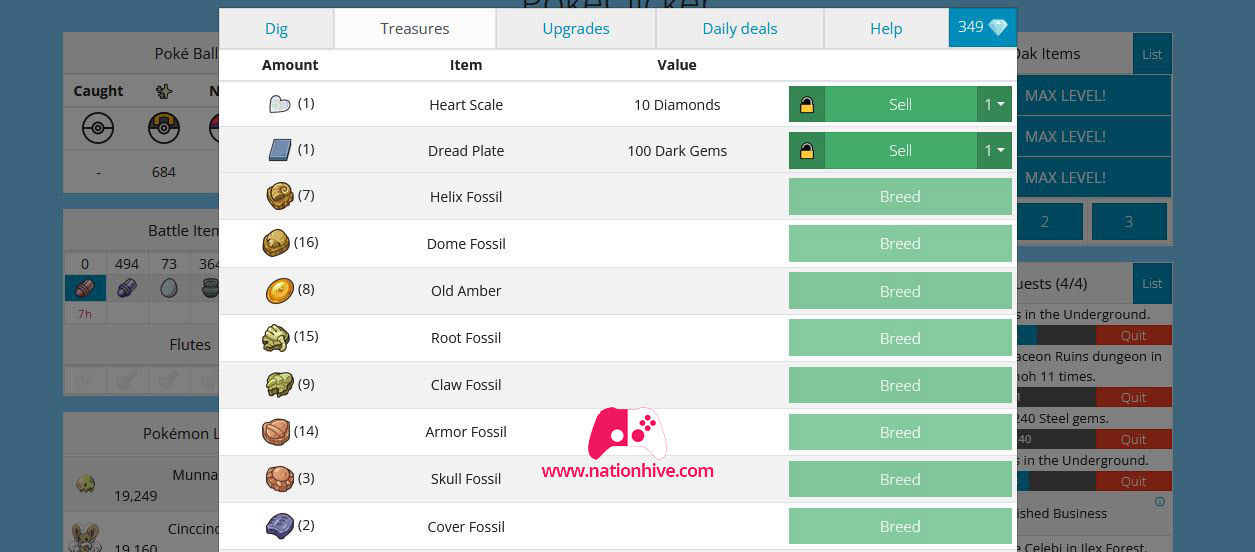Breed the Dome Fossil
Screen dimensions: 1255x552
[900, 243]
